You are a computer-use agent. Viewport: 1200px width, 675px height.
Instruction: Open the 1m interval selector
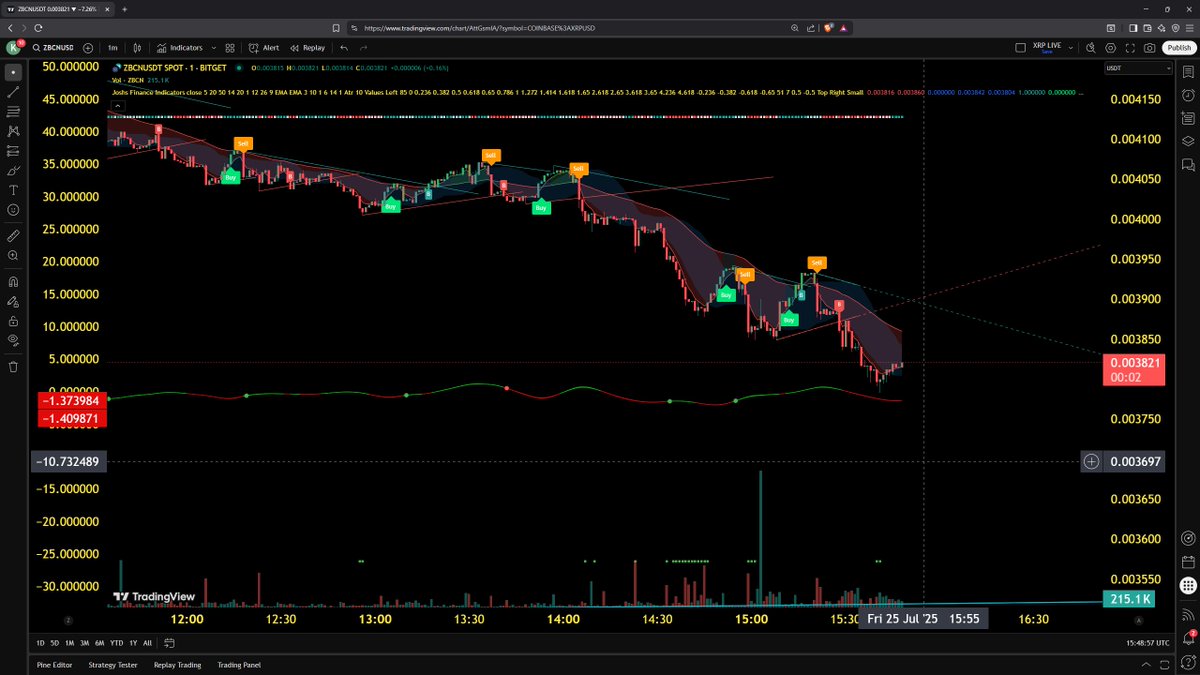point(113,47)
